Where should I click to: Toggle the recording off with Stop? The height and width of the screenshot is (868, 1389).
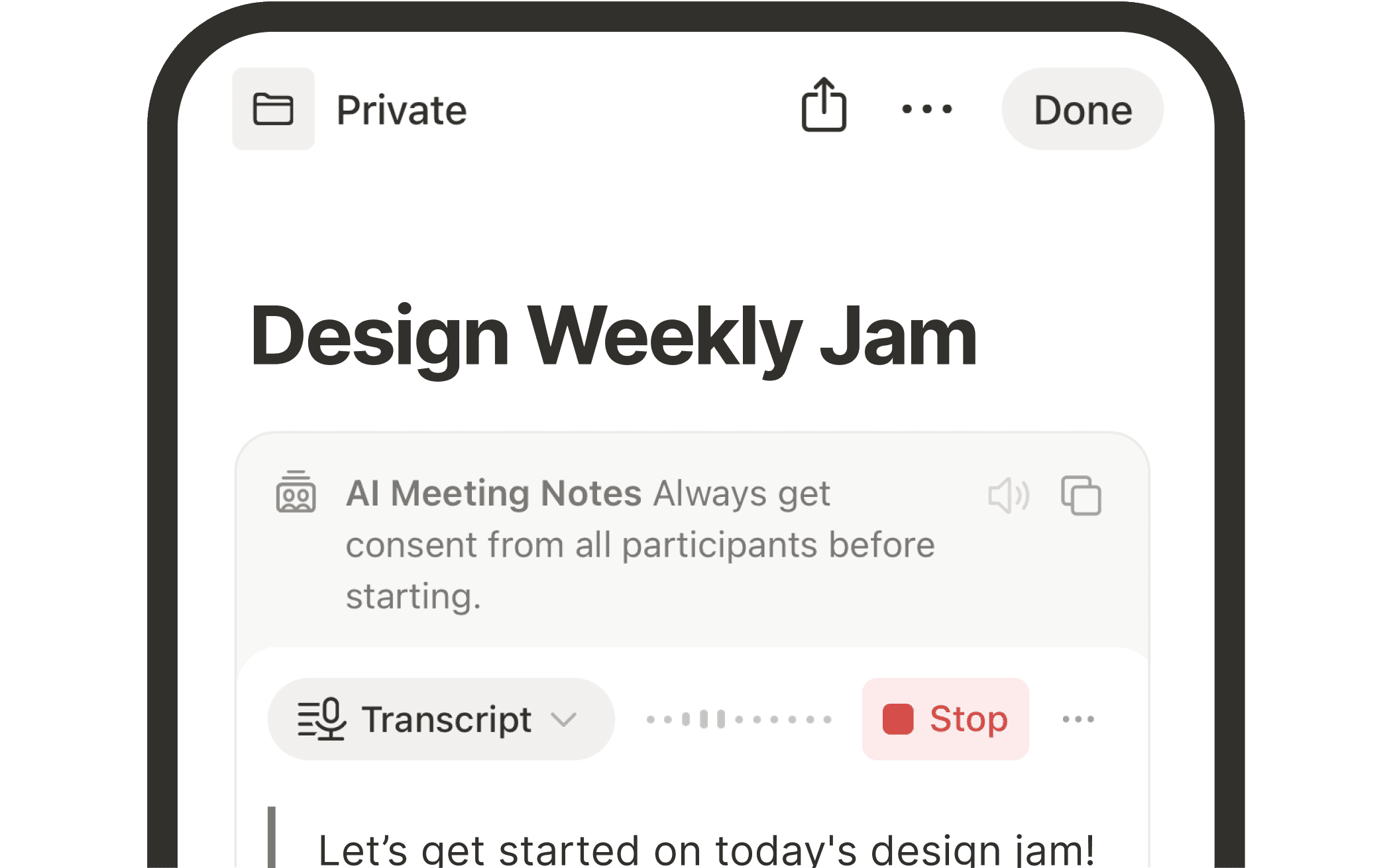point(945,720)
